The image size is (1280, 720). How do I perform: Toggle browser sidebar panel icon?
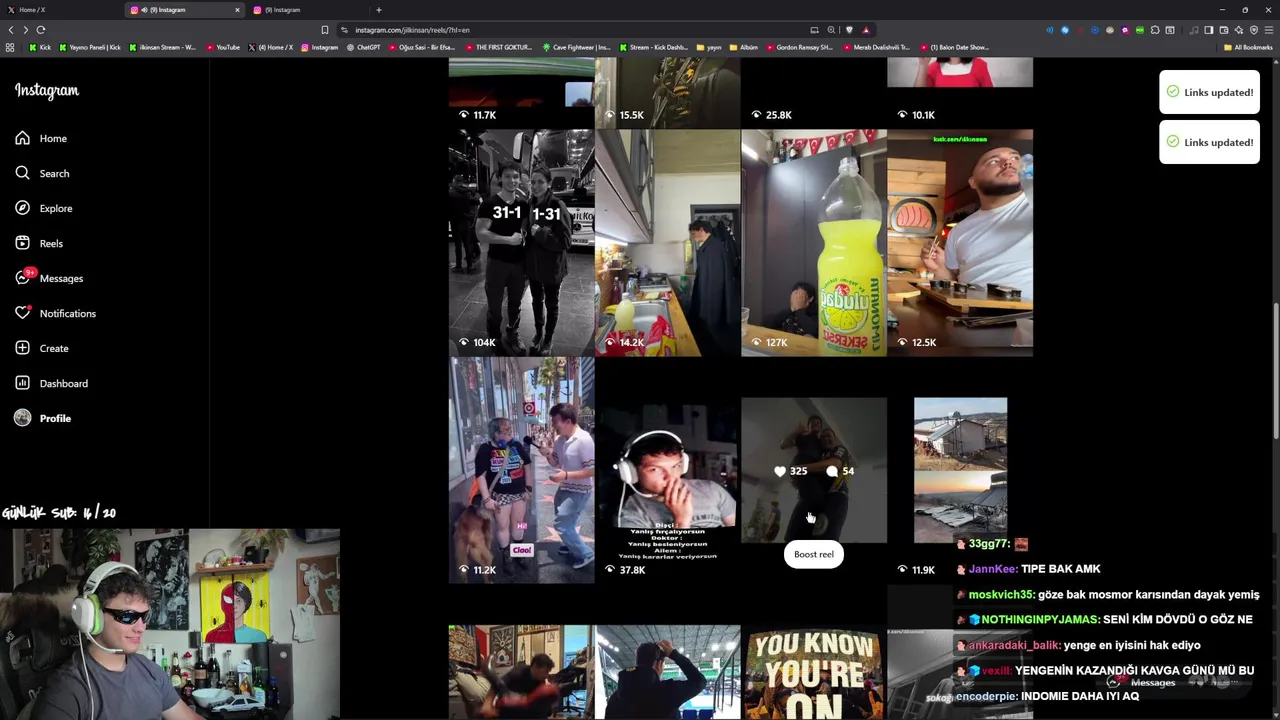coord(1208,30)
